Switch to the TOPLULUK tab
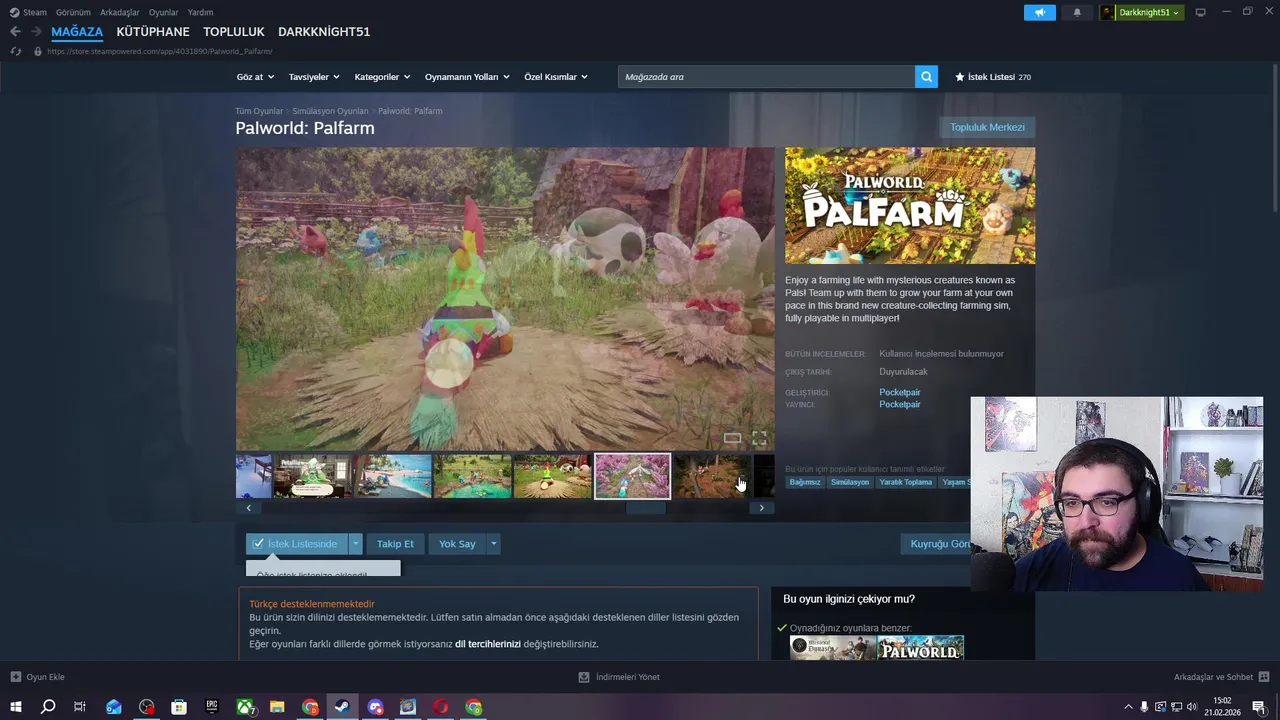Image resolution: width=1280 pixels, height=720 pixels. [x=234, y=32]
